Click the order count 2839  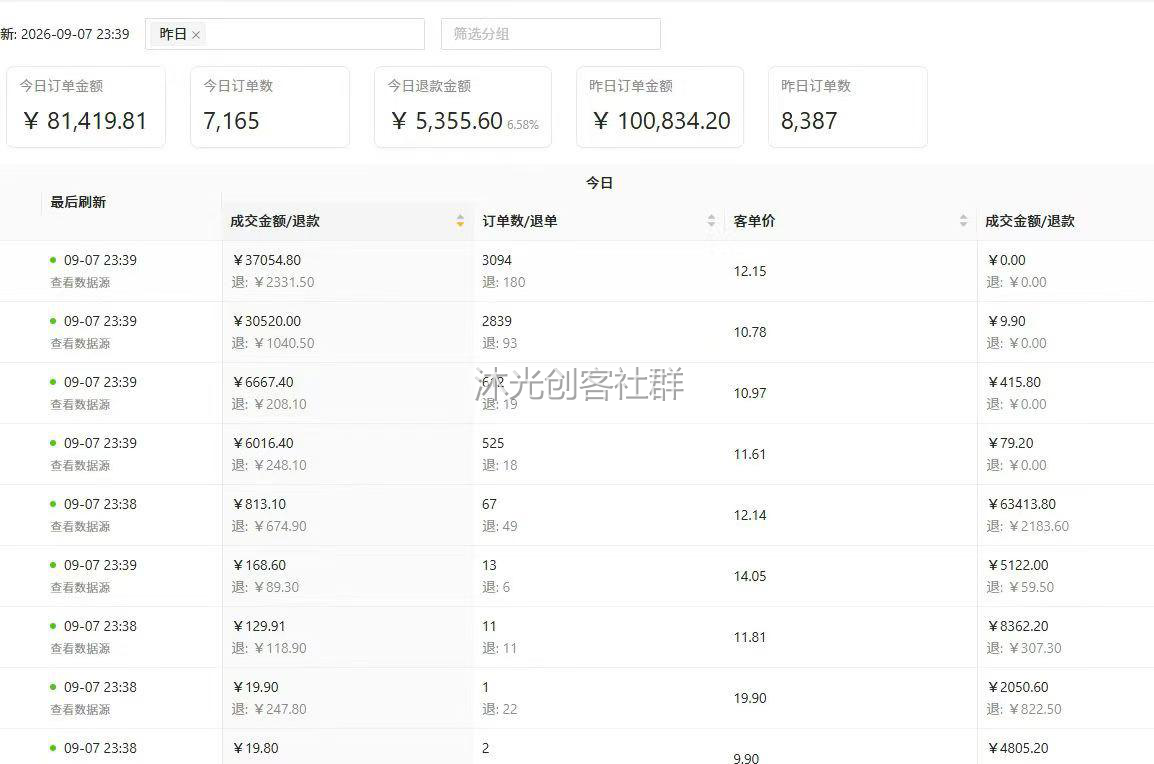click(x=497, y=322)
